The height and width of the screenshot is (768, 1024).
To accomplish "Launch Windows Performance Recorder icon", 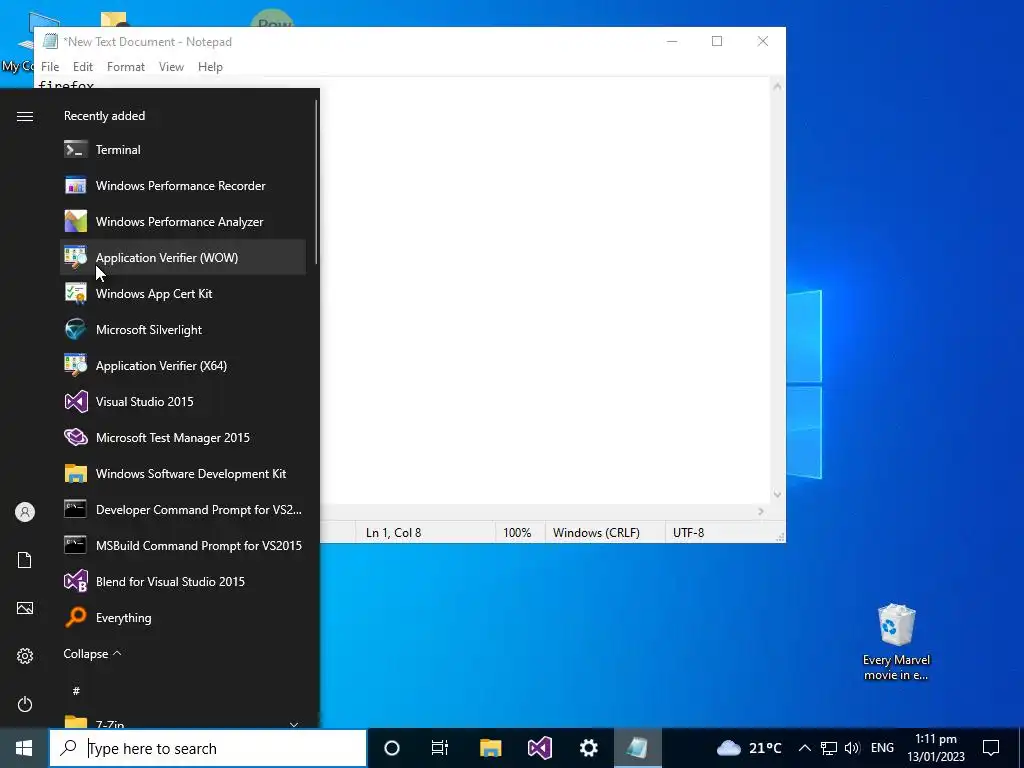I will 76,185.
